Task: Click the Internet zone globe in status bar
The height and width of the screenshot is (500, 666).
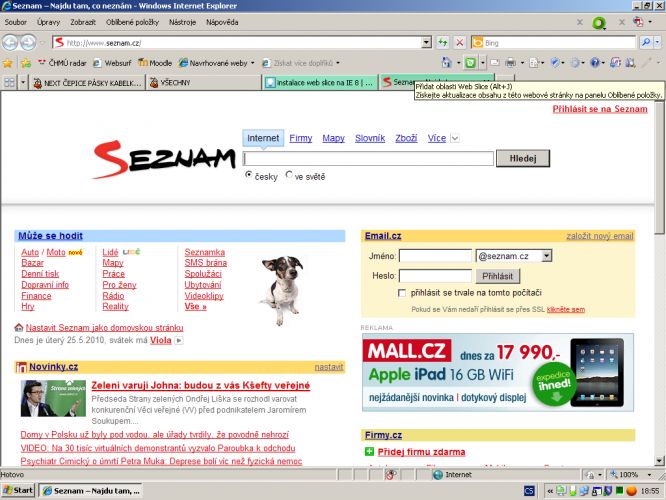Action: pyautogui.click(x=438, y=475)
